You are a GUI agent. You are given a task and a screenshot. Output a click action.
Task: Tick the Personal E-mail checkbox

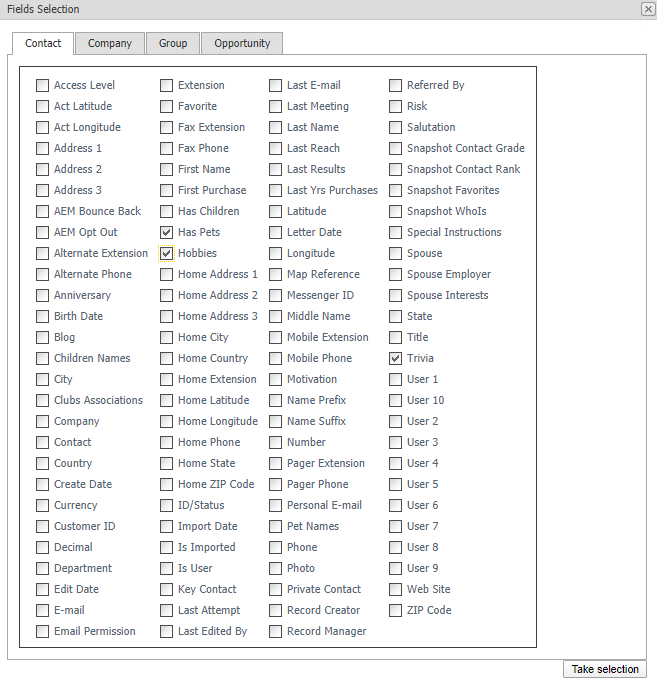click(275, 505)
